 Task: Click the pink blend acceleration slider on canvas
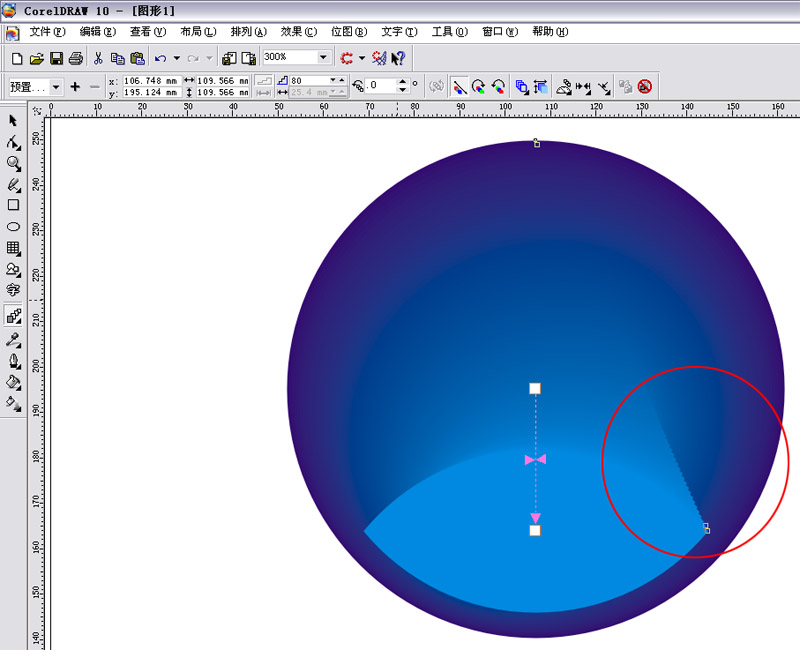tap(535, 460)
